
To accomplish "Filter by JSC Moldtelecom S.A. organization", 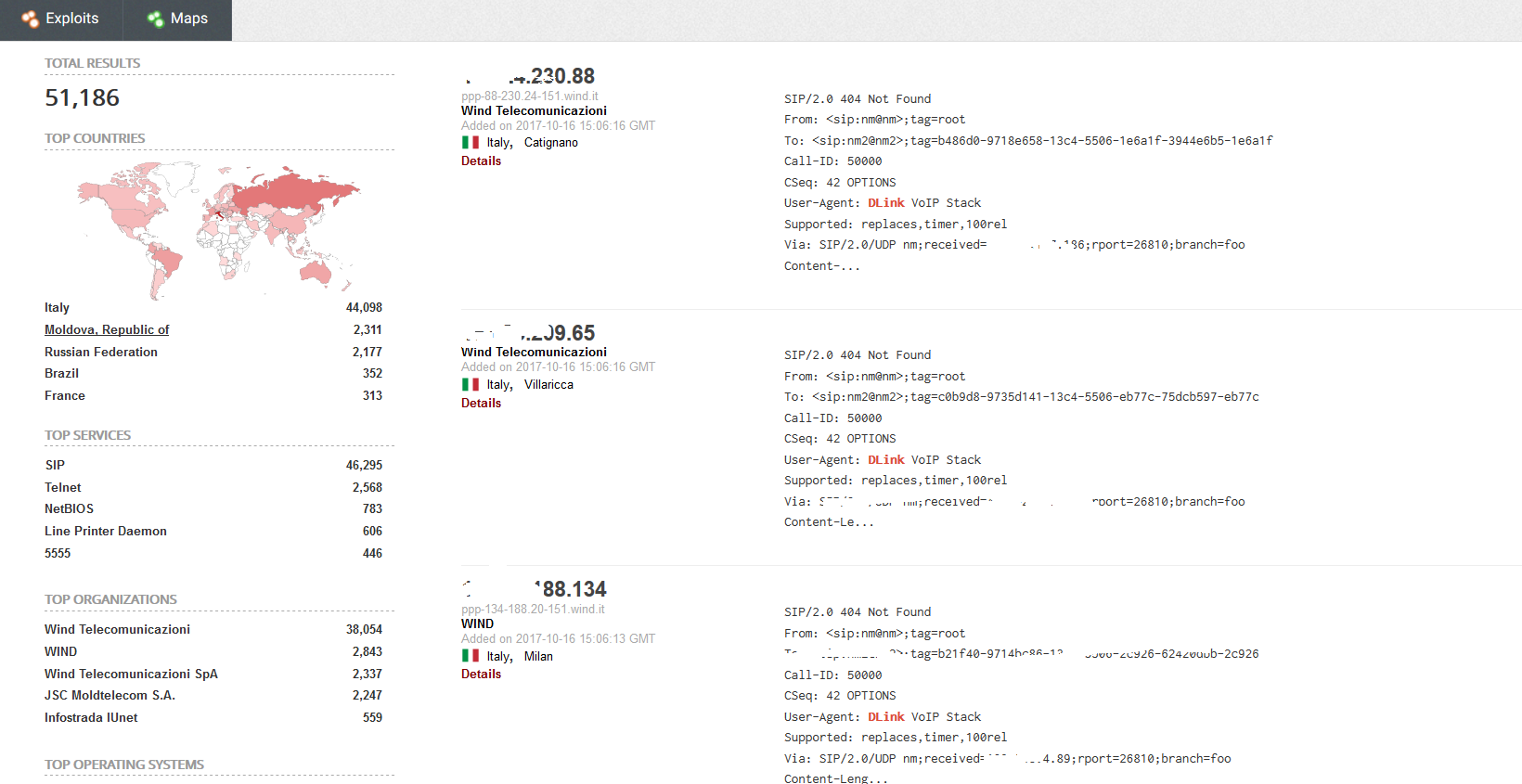I will point(110,696).
